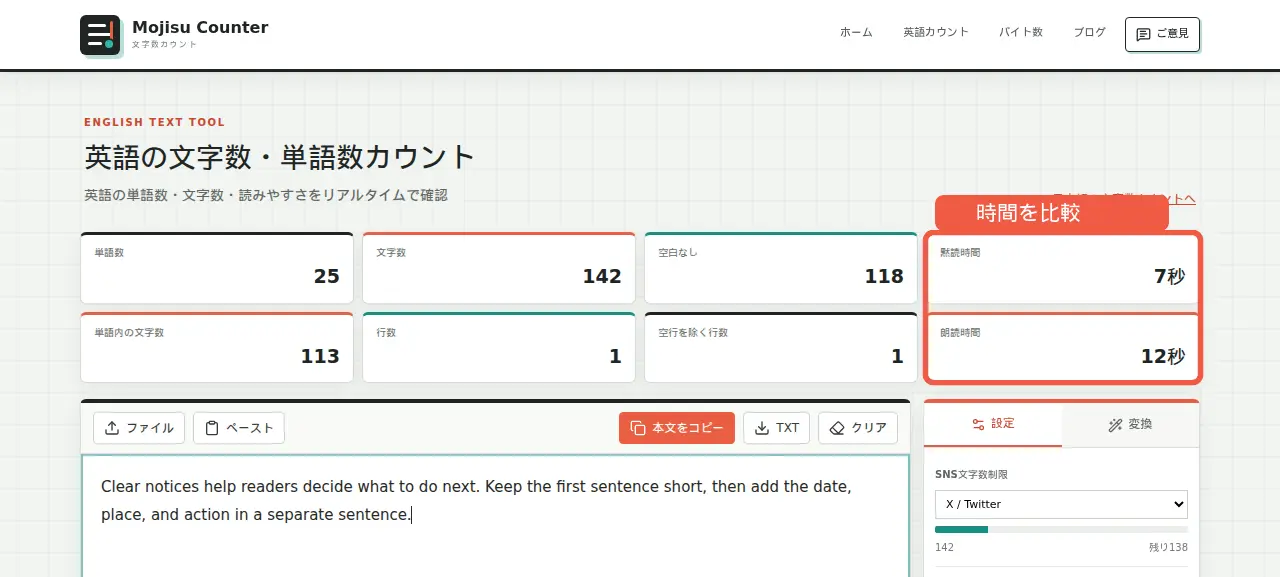This screenshot has width=1280, height=577.
Task: Click the copy icon in 本文をコピー
Action: pyautogui.click(x=638, y=428)
